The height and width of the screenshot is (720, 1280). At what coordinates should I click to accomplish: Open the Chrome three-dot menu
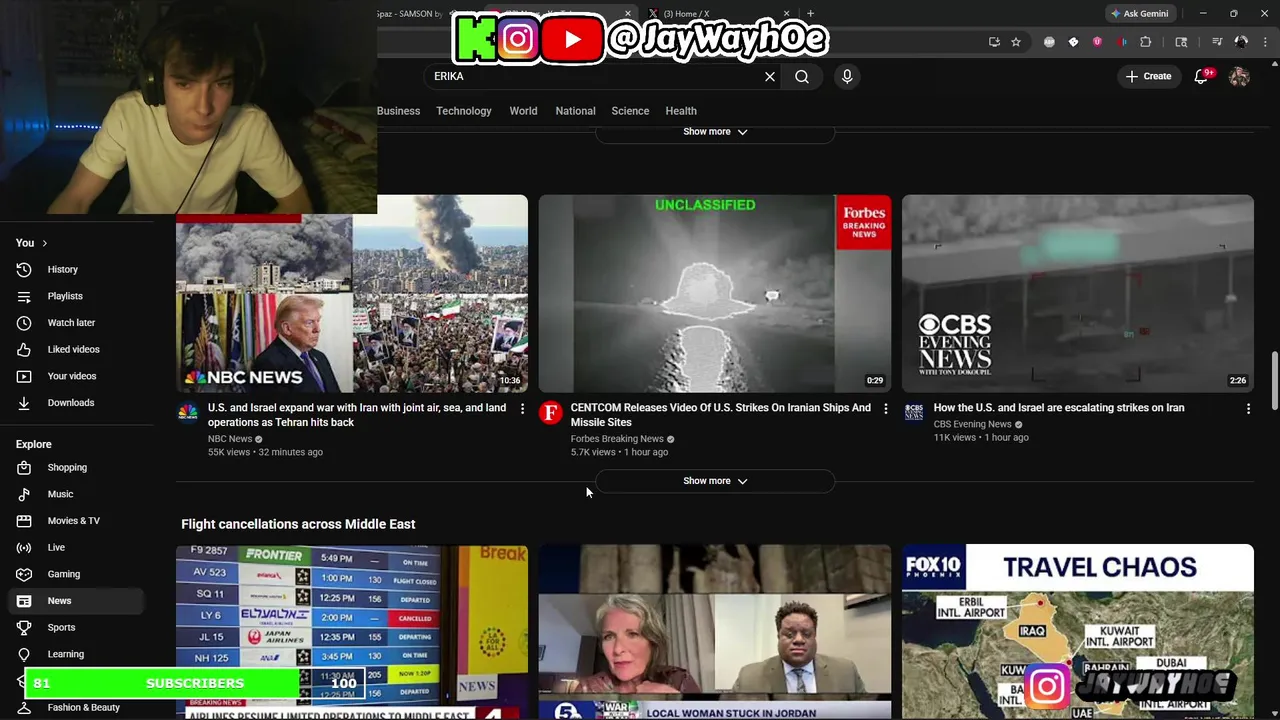tap(1265, 42)
